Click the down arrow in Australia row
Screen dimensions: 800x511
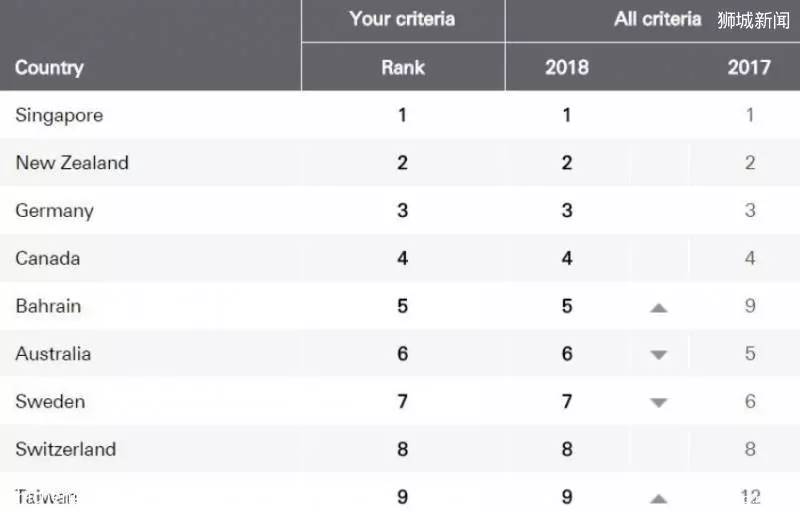(659, 355)
